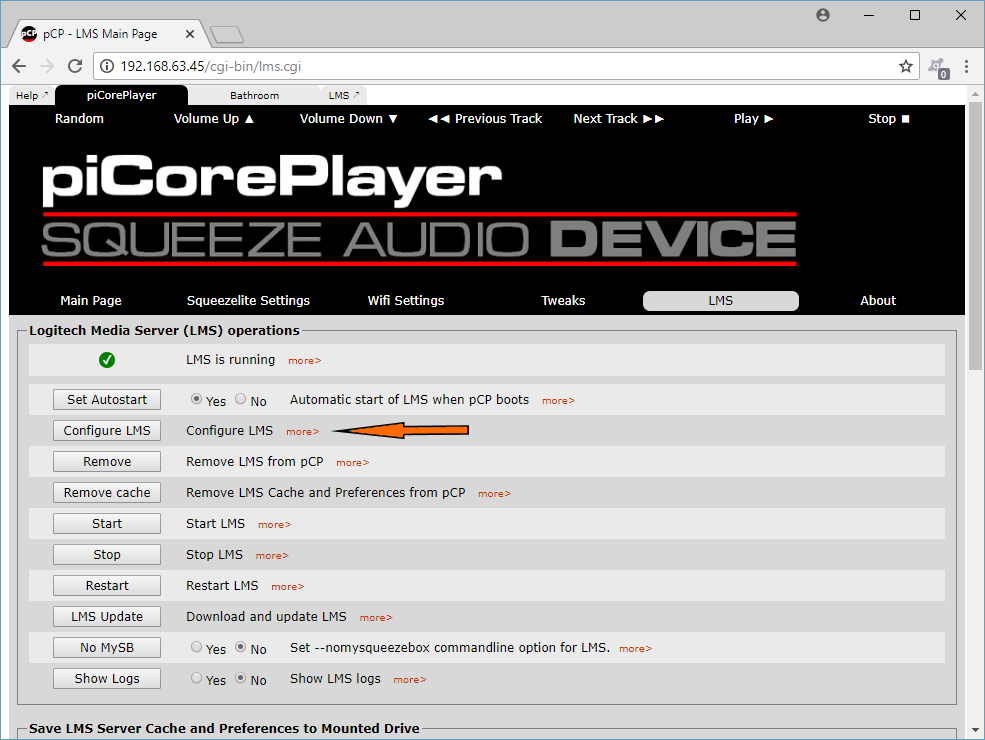Click the vertical scrollbar thumb
985x740 pixels.
(975, 236)
